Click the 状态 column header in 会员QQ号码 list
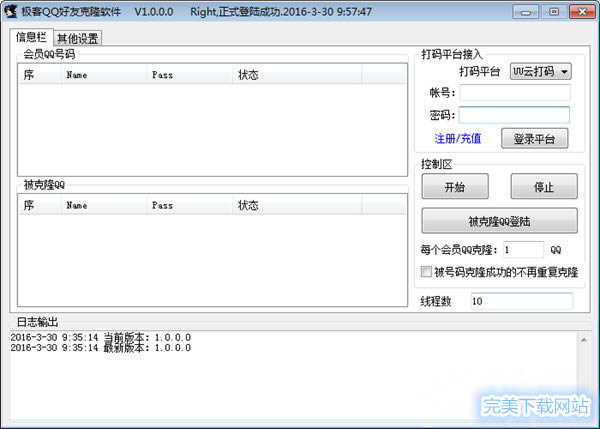 [297, 75]
